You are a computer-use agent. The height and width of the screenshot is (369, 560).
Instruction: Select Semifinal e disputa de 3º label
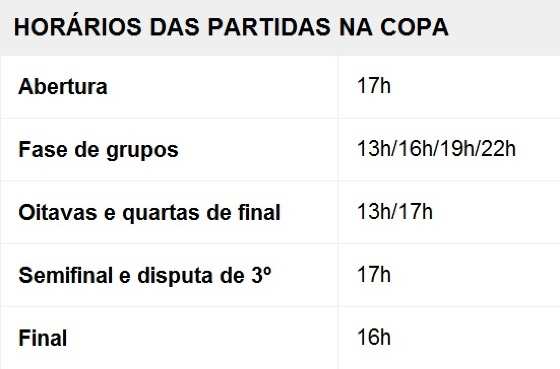[145, 276]
